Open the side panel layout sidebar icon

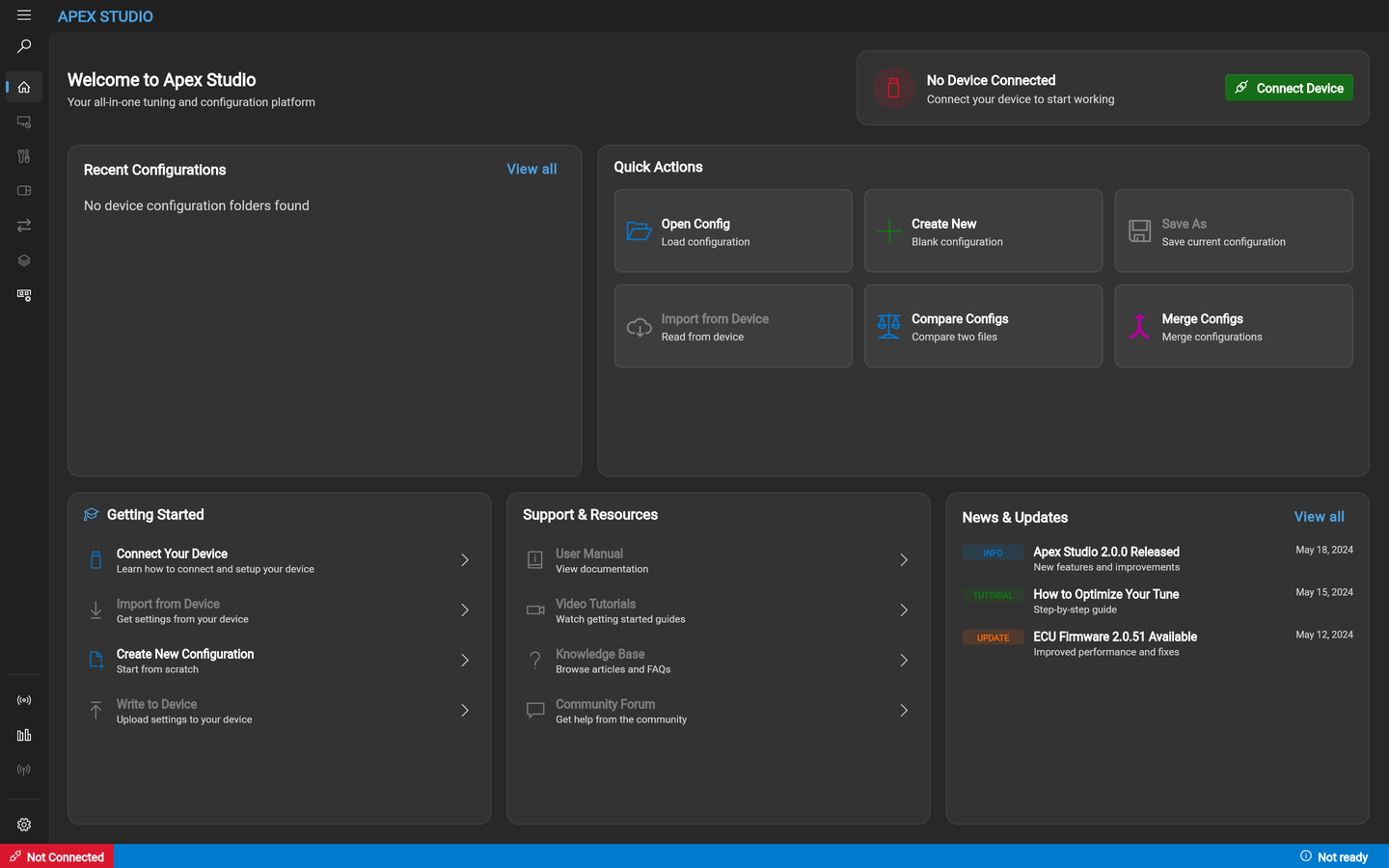coord(24,191)
